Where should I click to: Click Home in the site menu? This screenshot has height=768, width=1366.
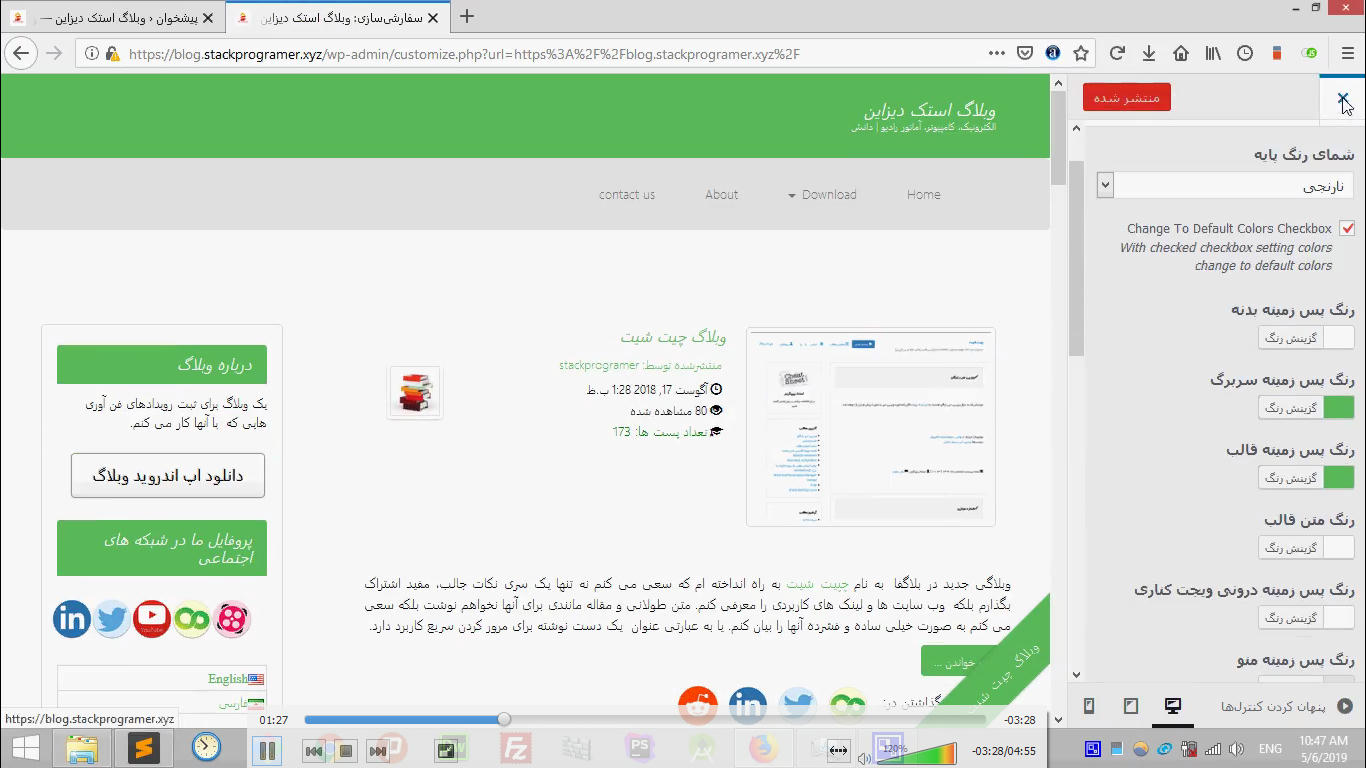tap(923, 195)
